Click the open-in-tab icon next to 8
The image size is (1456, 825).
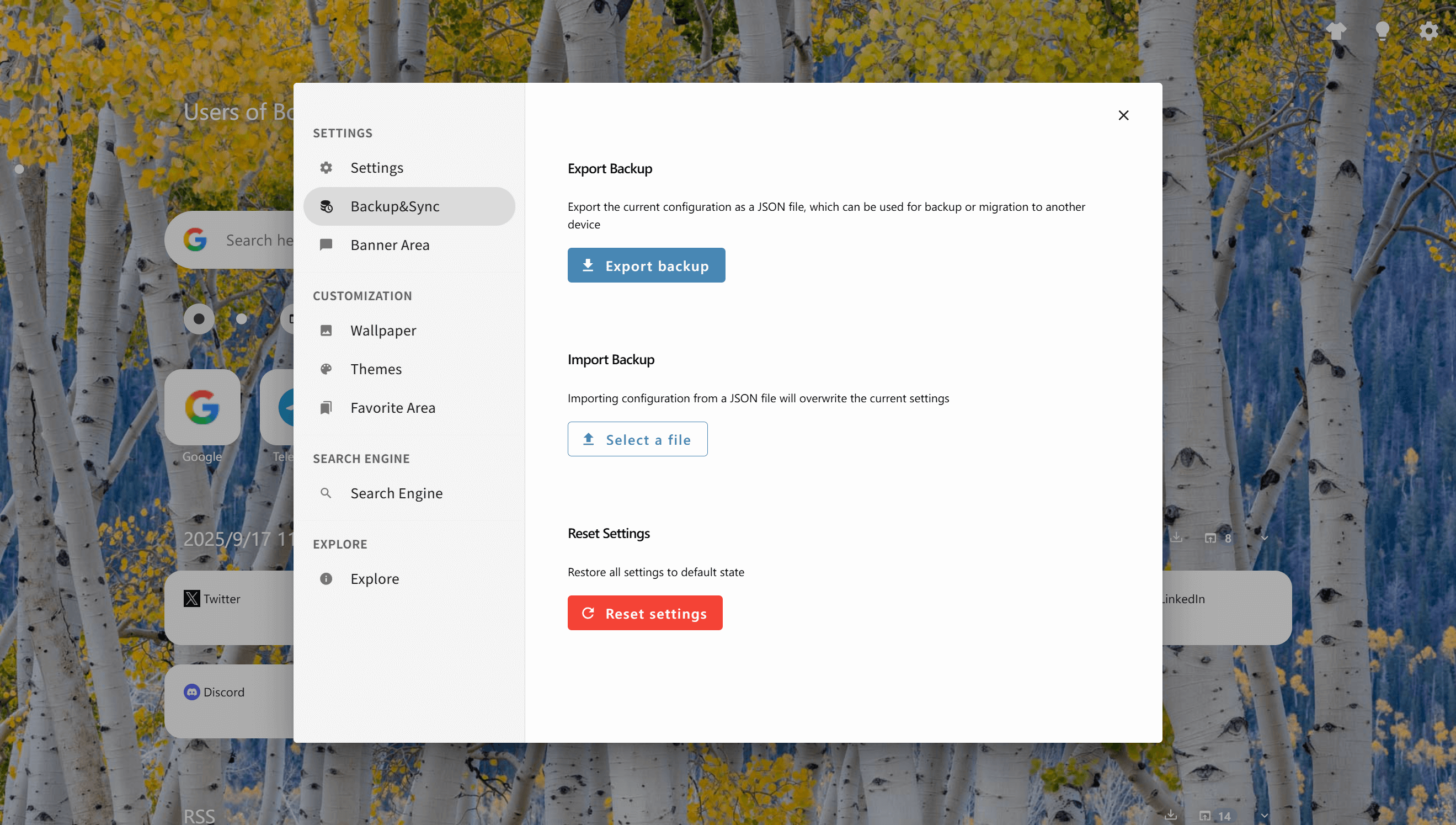(x=1210, y=537)
